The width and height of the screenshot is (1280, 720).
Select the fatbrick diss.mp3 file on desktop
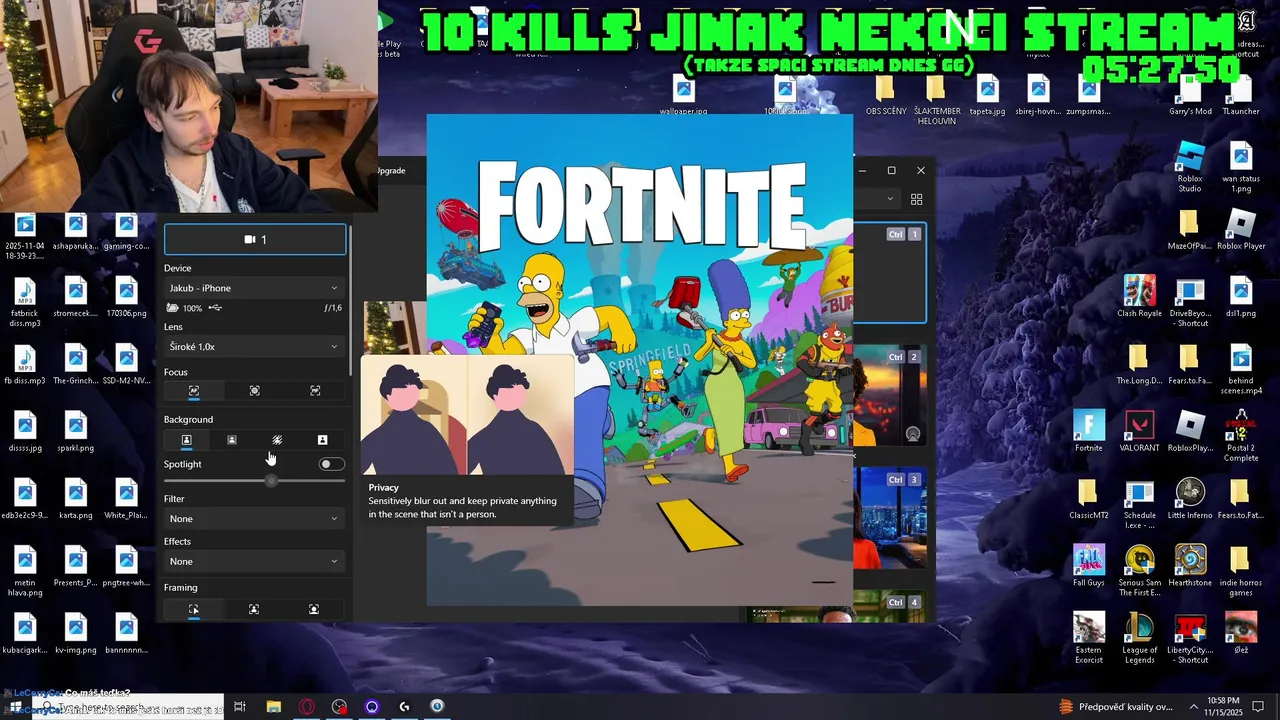tap(25, 302)
